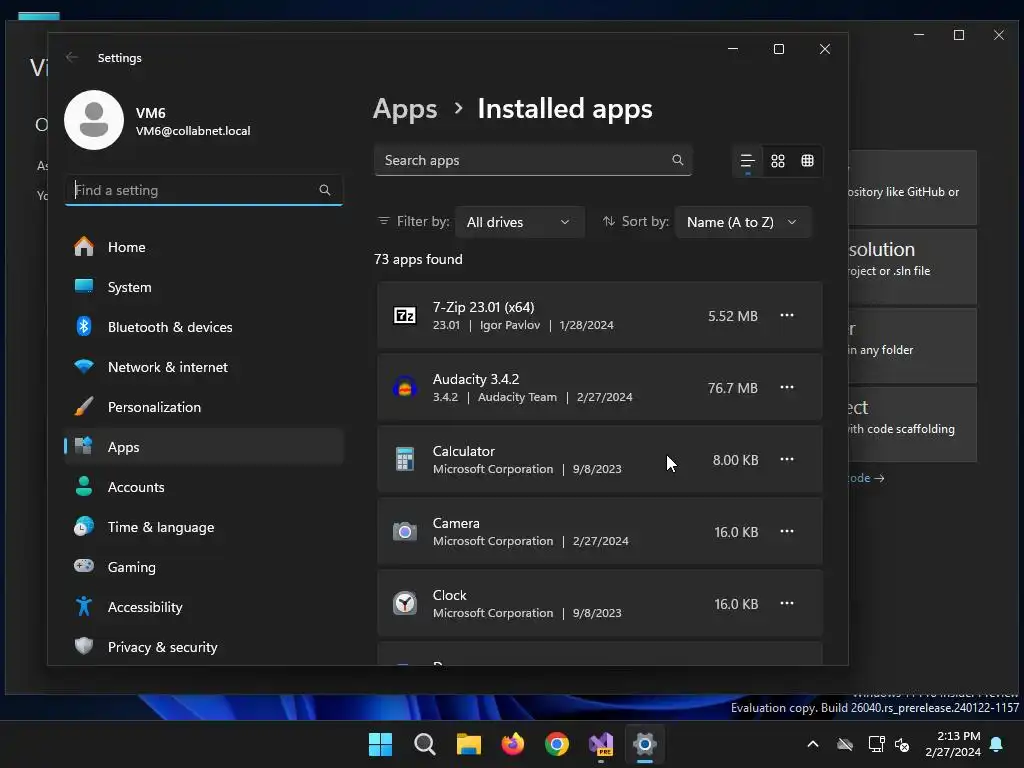Click the Home house icon
This screenshot has width=1024, height=768.
pos(84,246)
